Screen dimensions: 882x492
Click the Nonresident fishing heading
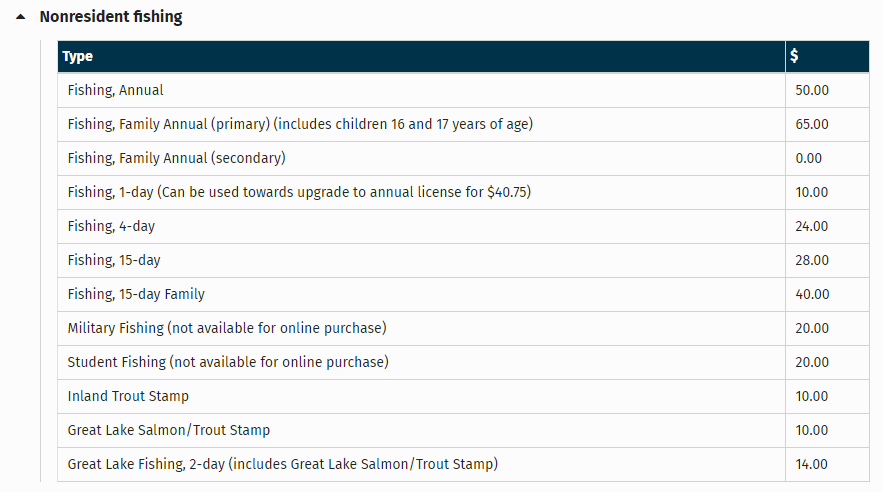pyautogui.click(x=110, y=17)
